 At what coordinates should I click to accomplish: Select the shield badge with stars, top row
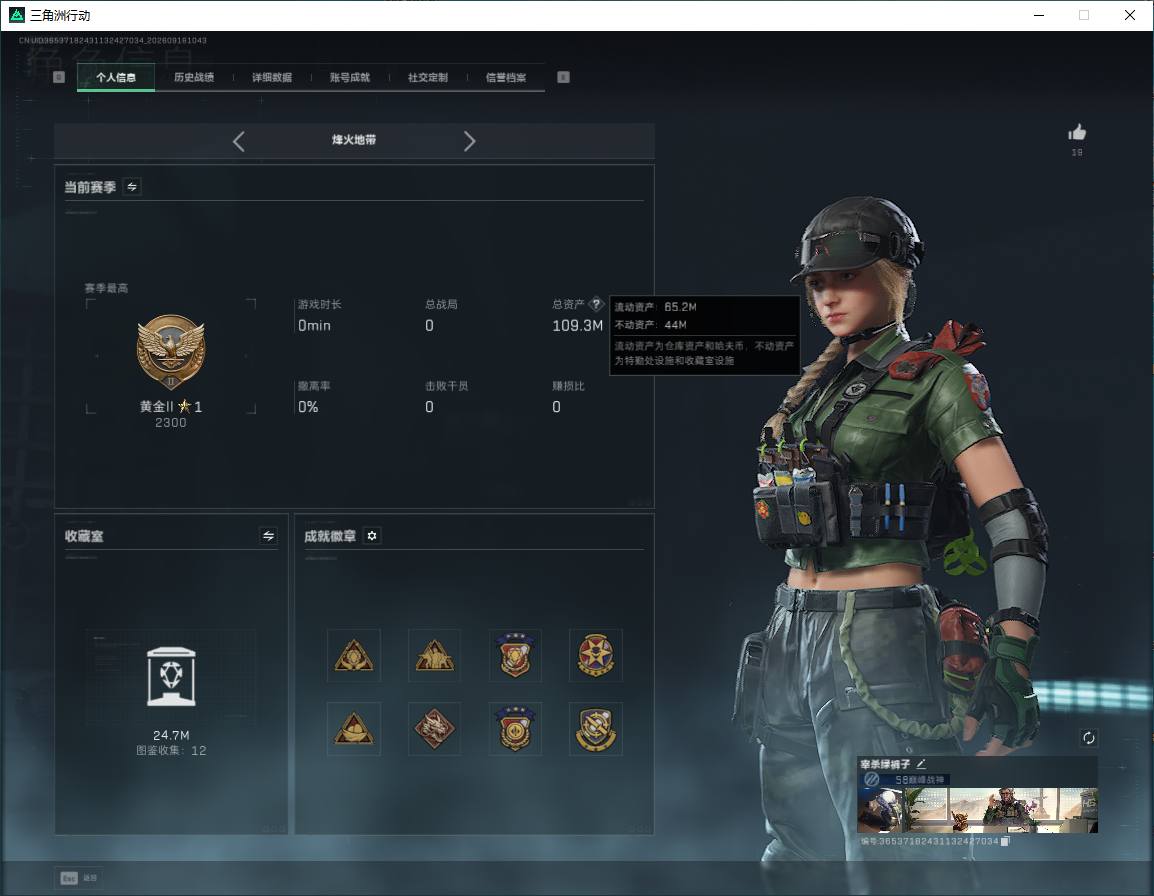coord(515,655)
